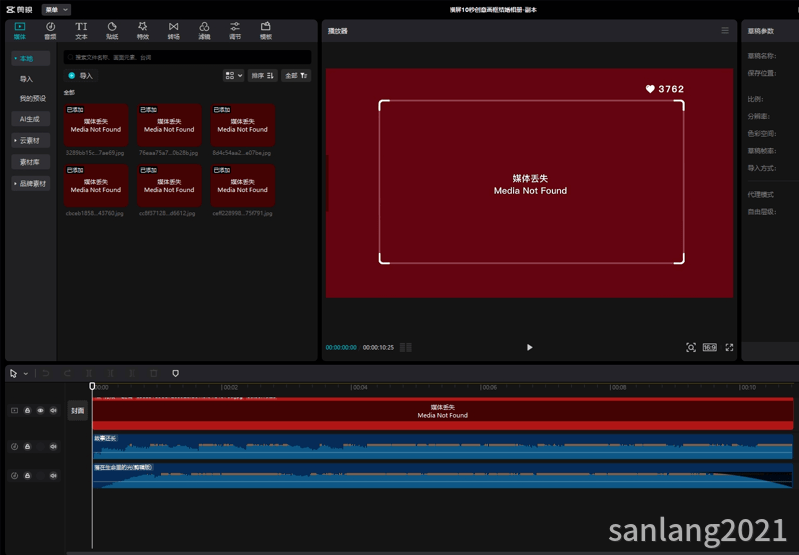Screen dimensions: 799x555
Task: Click the snapshot focus icon in player
Action: coord(690,348)
